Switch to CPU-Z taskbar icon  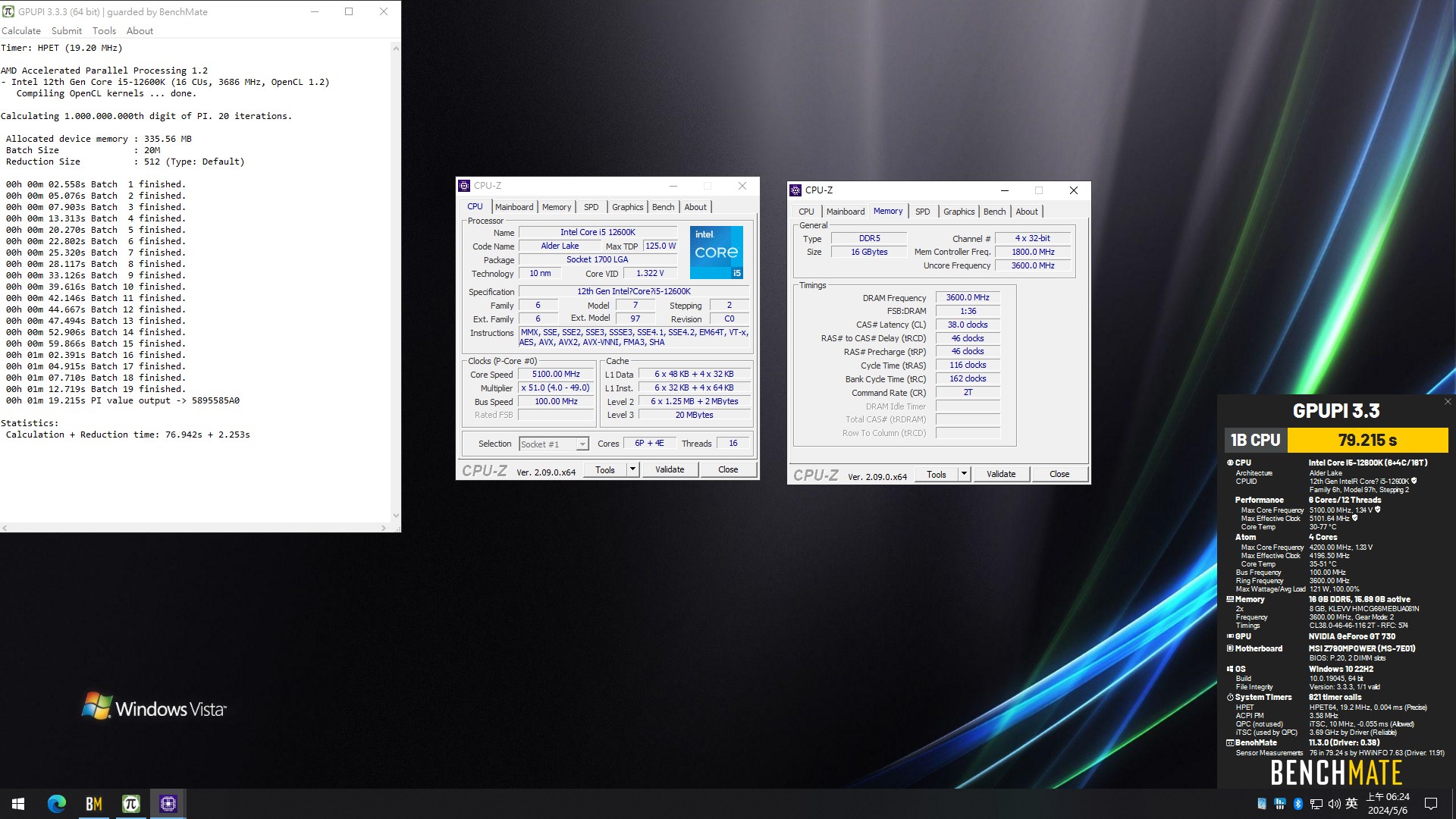(168, 804)
